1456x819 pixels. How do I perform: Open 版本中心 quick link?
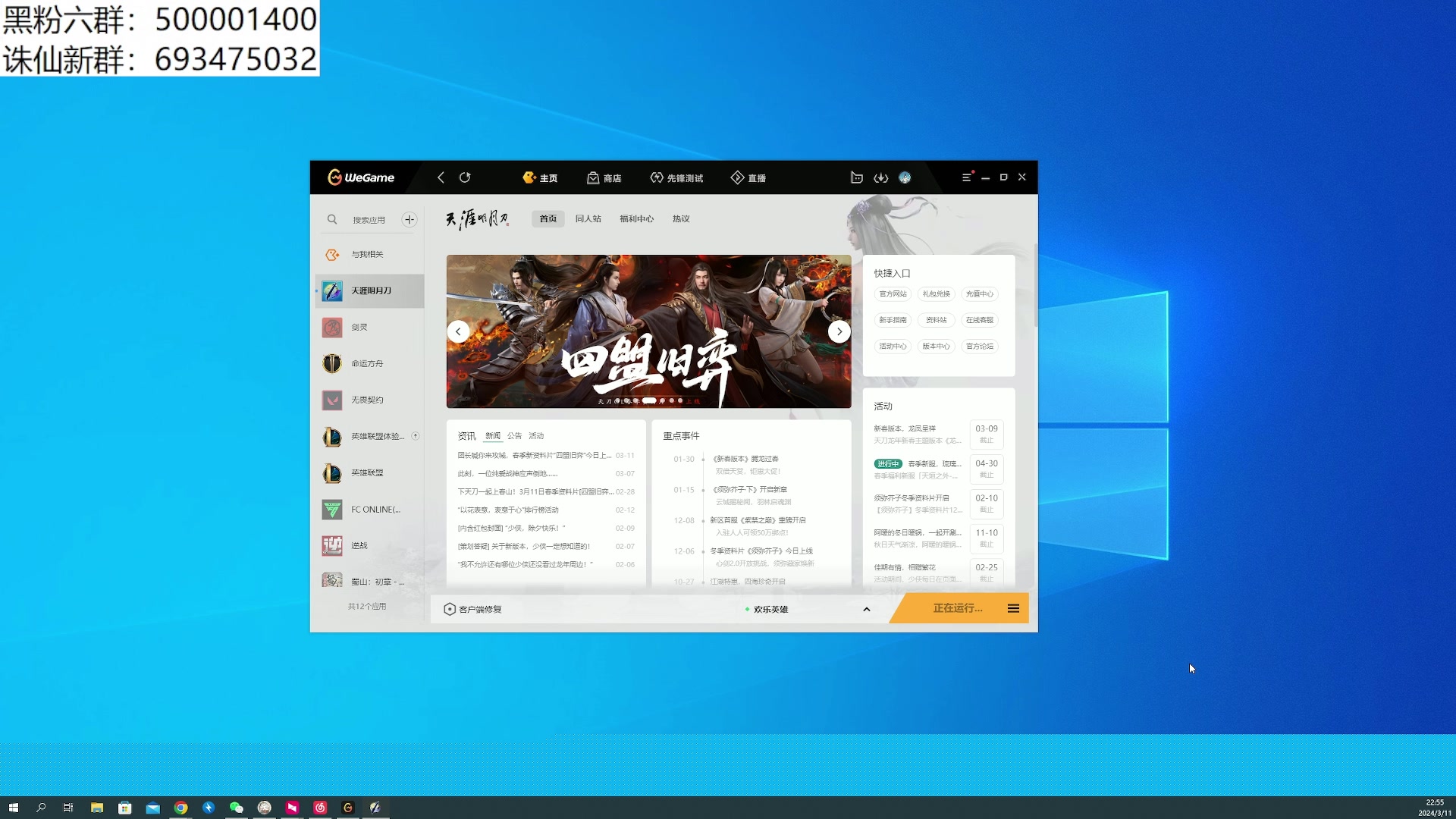(x=936, y=347)
